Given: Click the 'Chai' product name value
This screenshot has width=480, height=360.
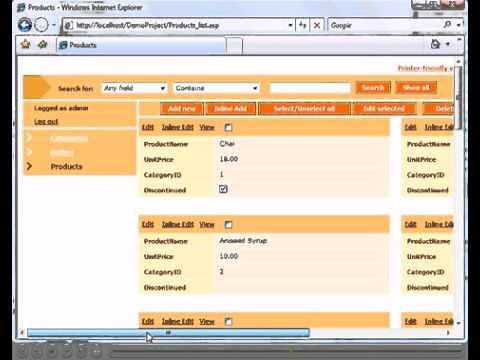Looking at the screenshot, I should tap(227, 144).
